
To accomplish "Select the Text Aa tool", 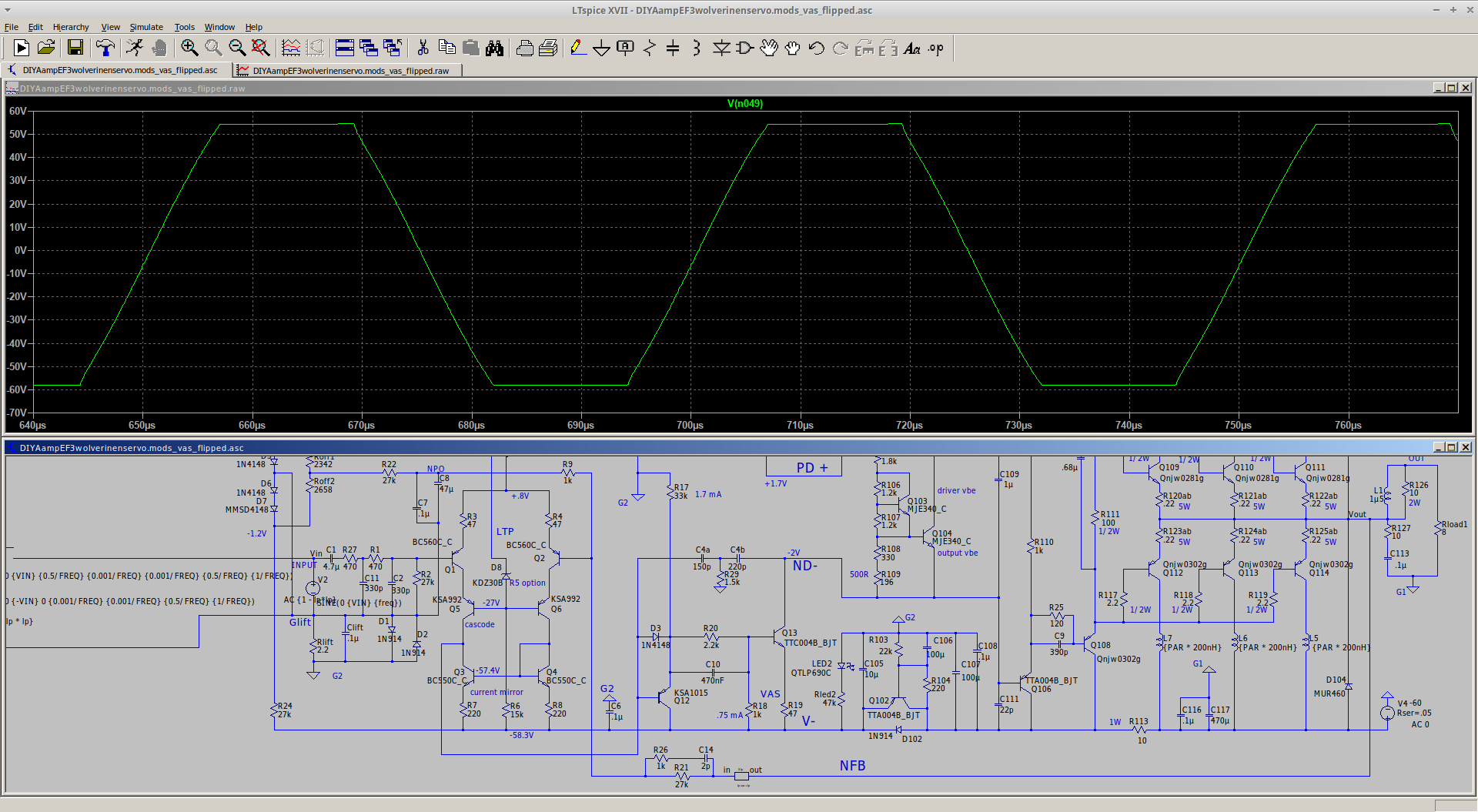I will tap(912, 48).
